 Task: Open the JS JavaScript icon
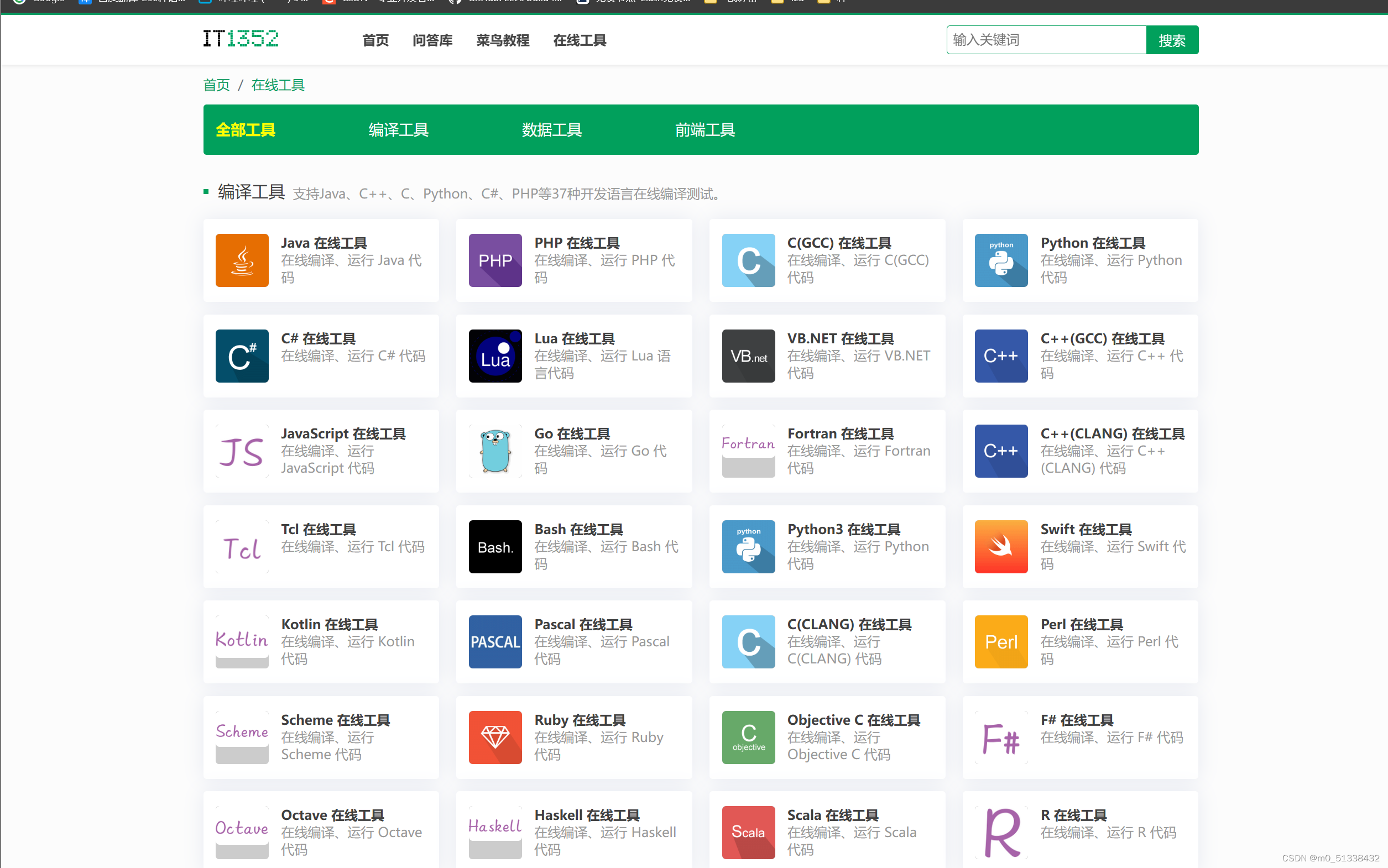coord(242,451)
